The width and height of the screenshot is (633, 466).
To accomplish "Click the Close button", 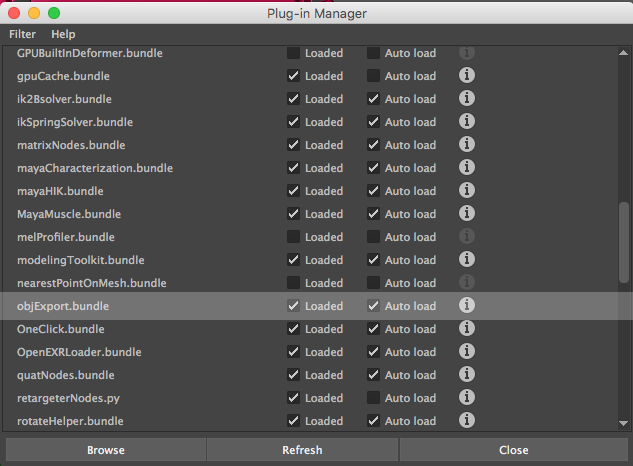I will [x=514, y=450].
